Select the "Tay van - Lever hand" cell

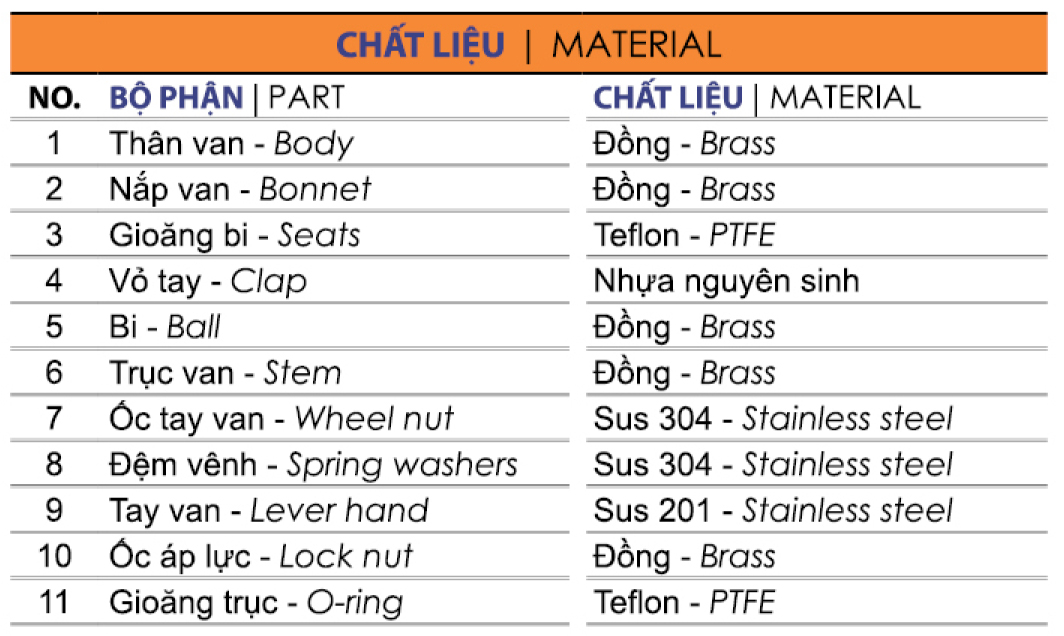pos(268,510)
